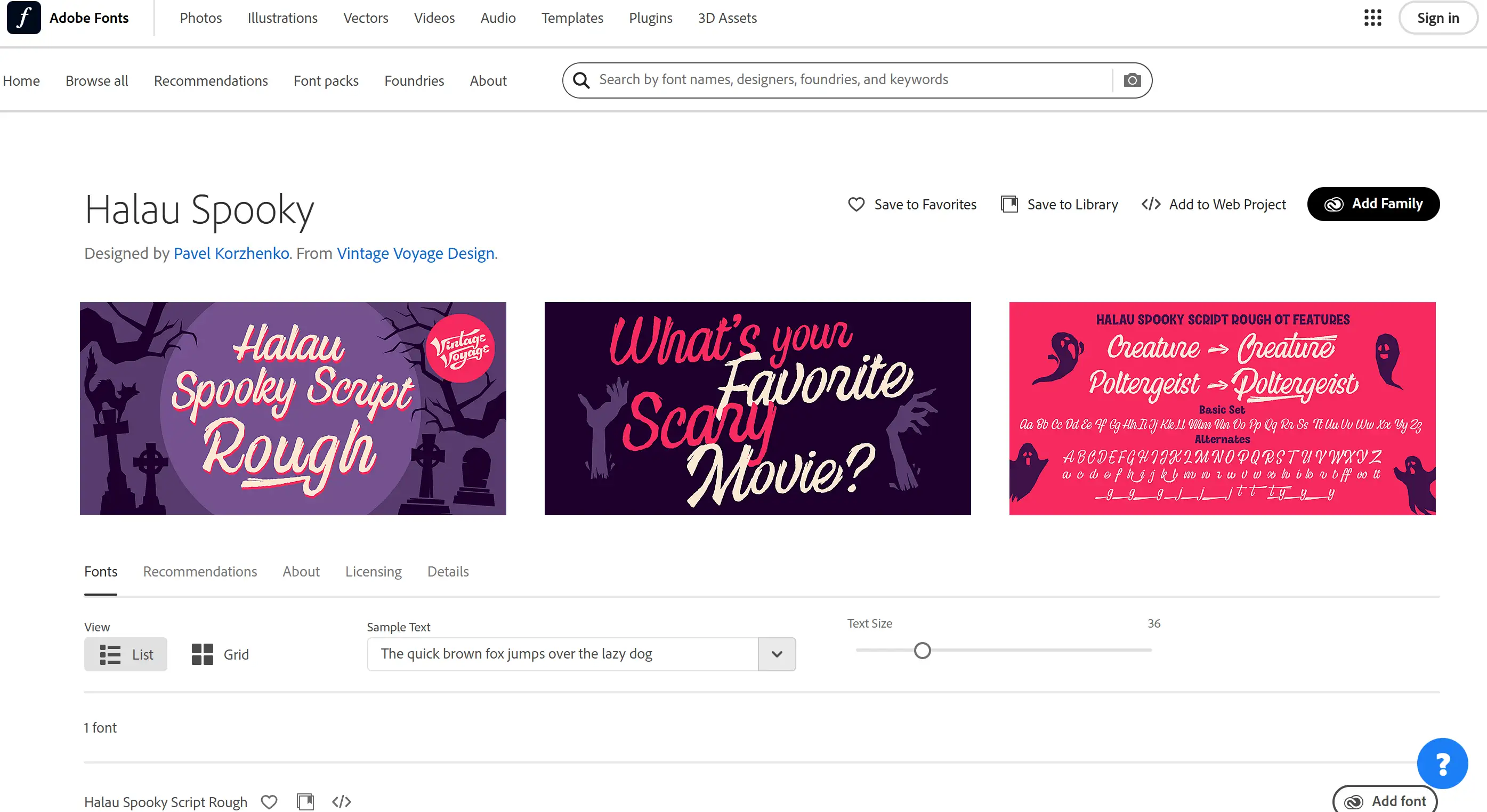This screenshot has width=1487, height=812.
Task: Click the Videos link
Action: [435, 18]
